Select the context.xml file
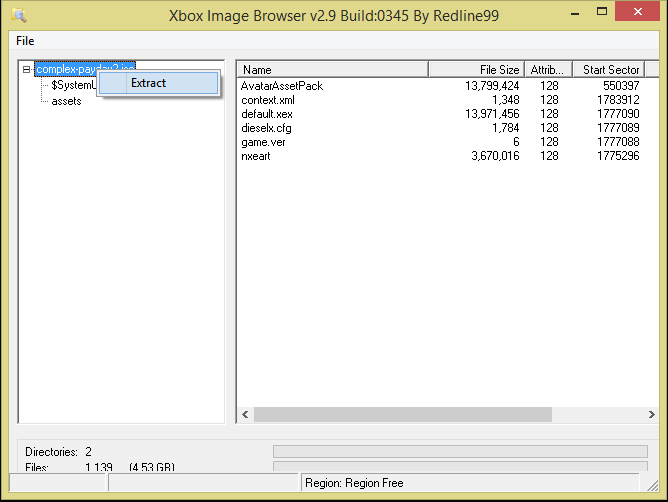 [267, 100]
